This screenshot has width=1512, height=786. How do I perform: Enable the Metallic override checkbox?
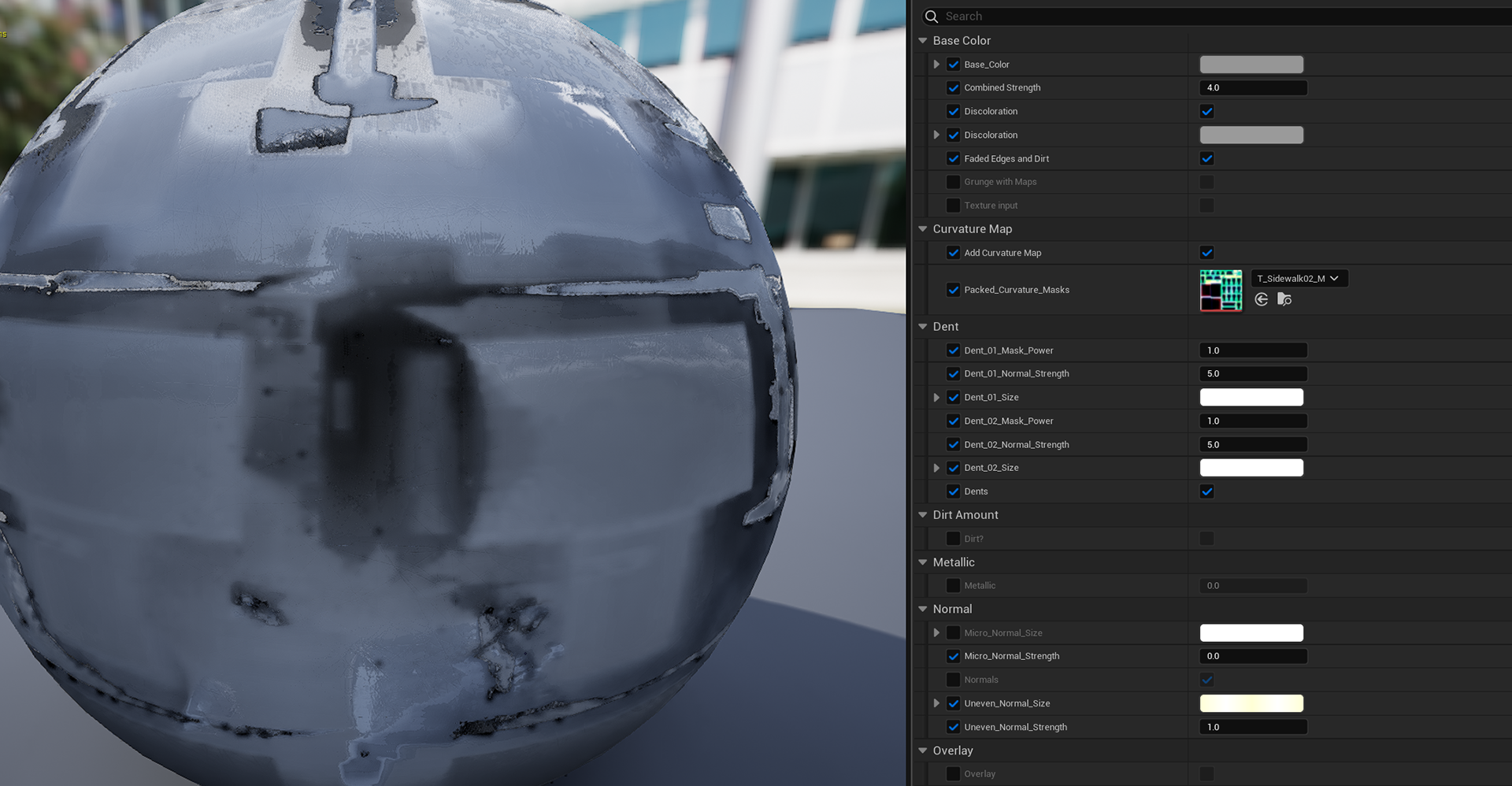[x=953, y=586]
